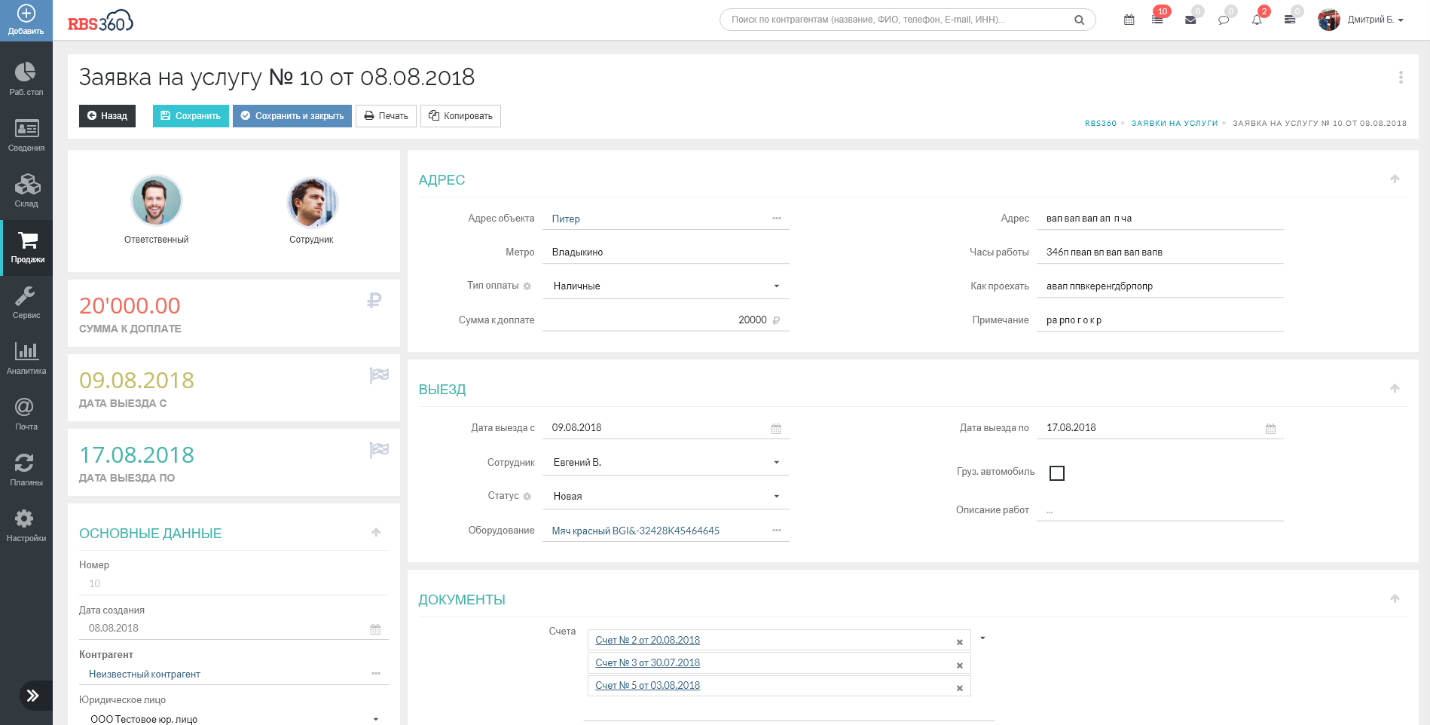Open the Тип оплаты dropdown showing Наличные
This screenshot has width=1430, height=725.
[x=665, y=285]
